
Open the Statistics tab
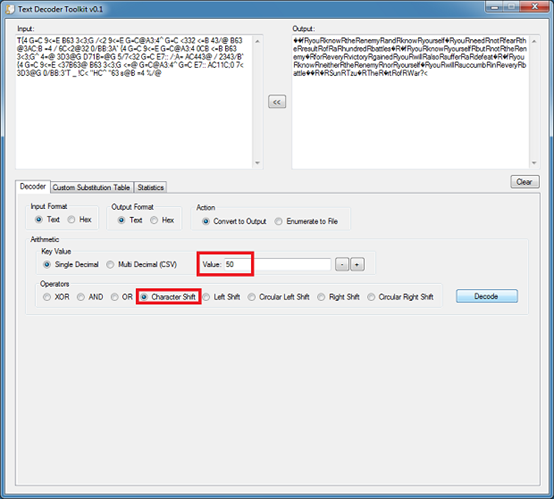(151, 187)
